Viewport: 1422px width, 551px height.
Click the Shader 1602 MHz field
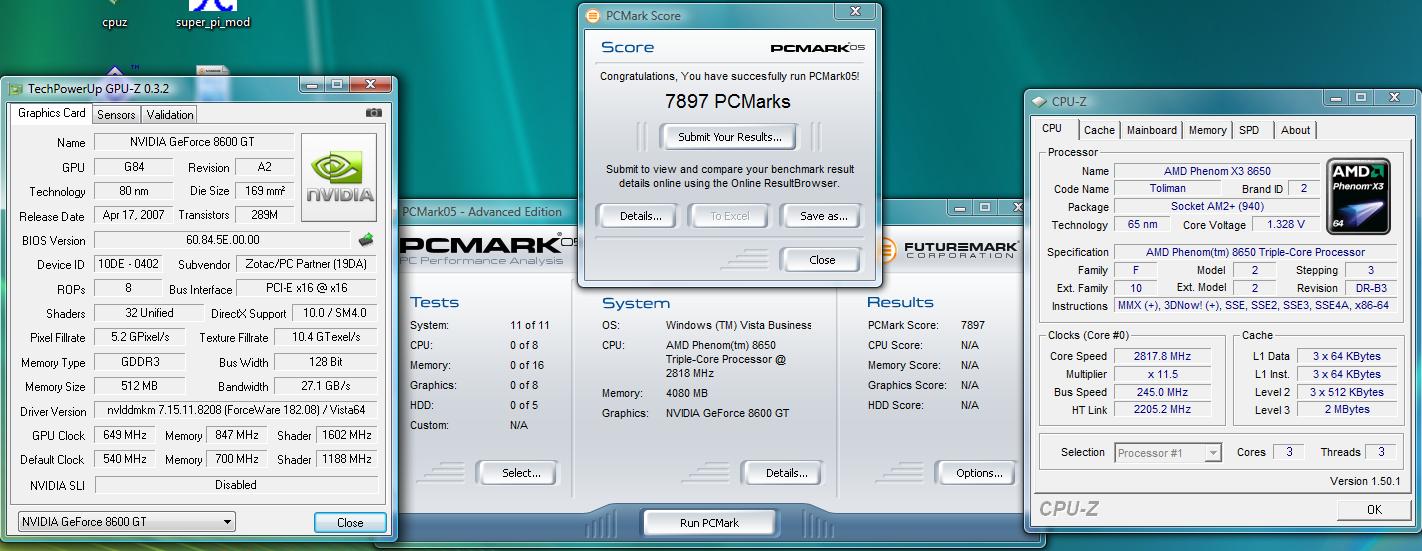point(347,435)
